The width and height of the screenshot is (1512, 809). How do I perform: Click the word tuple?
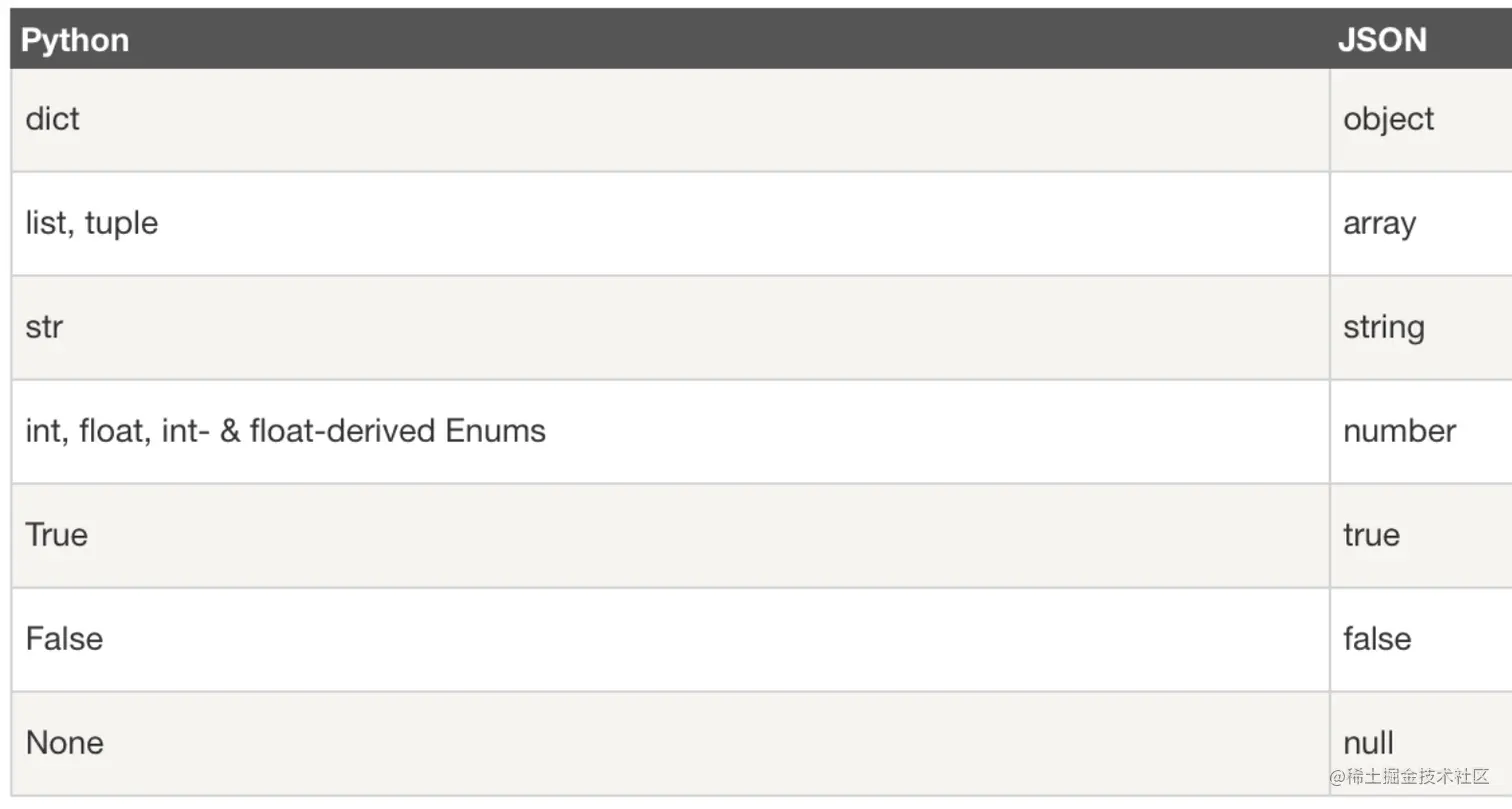(x=121, y=223)
